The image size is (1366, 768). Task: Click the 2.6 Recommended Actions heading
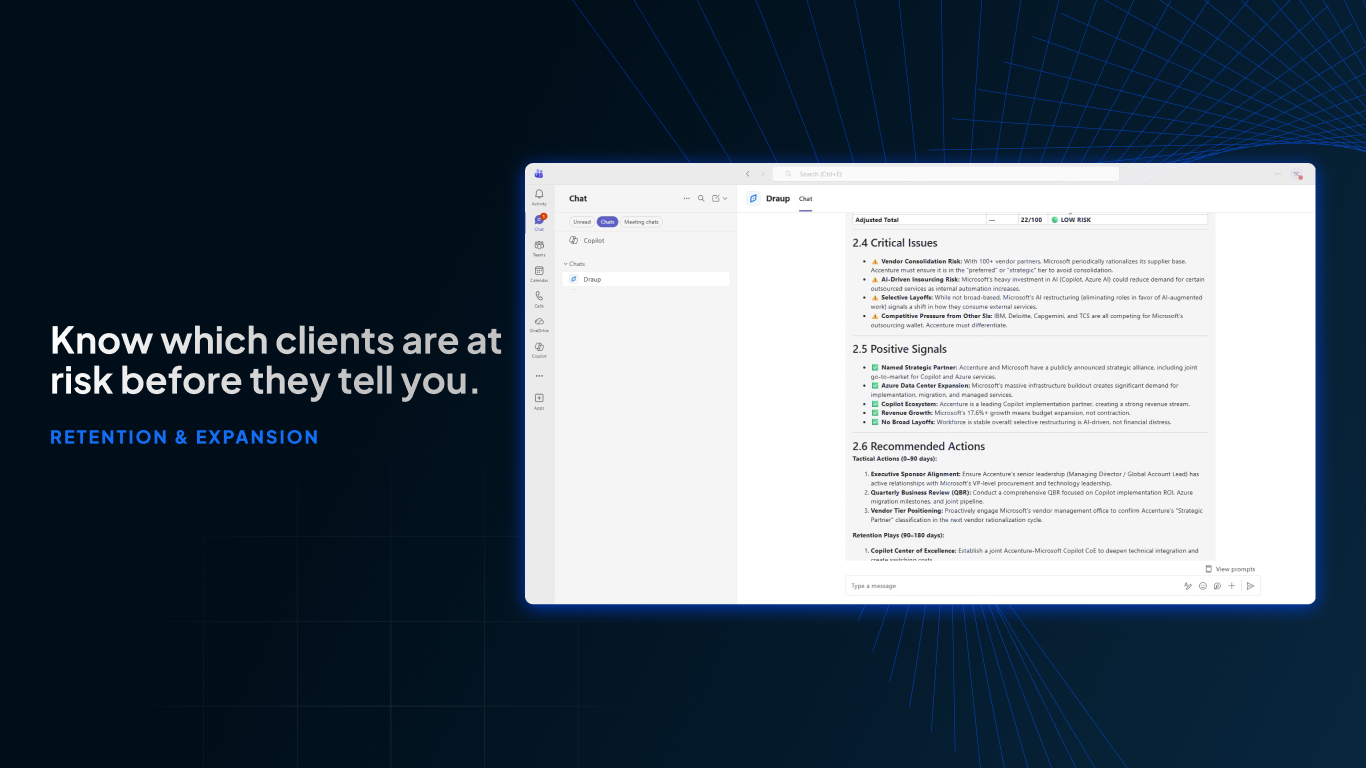(918, 446)
